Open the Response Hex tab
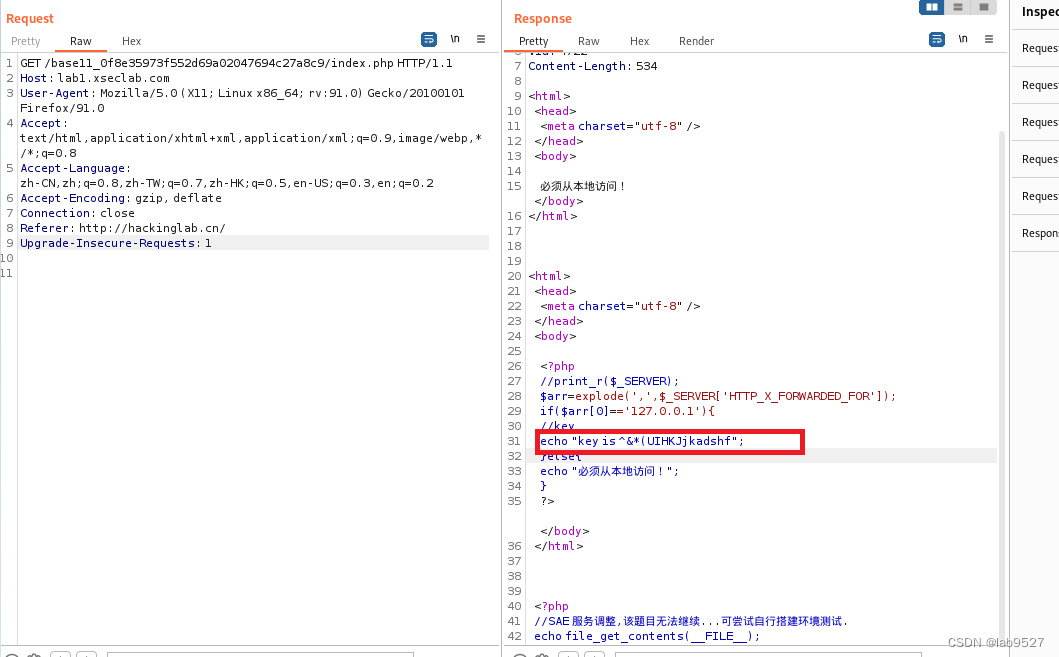 click(x=640, y=41)
